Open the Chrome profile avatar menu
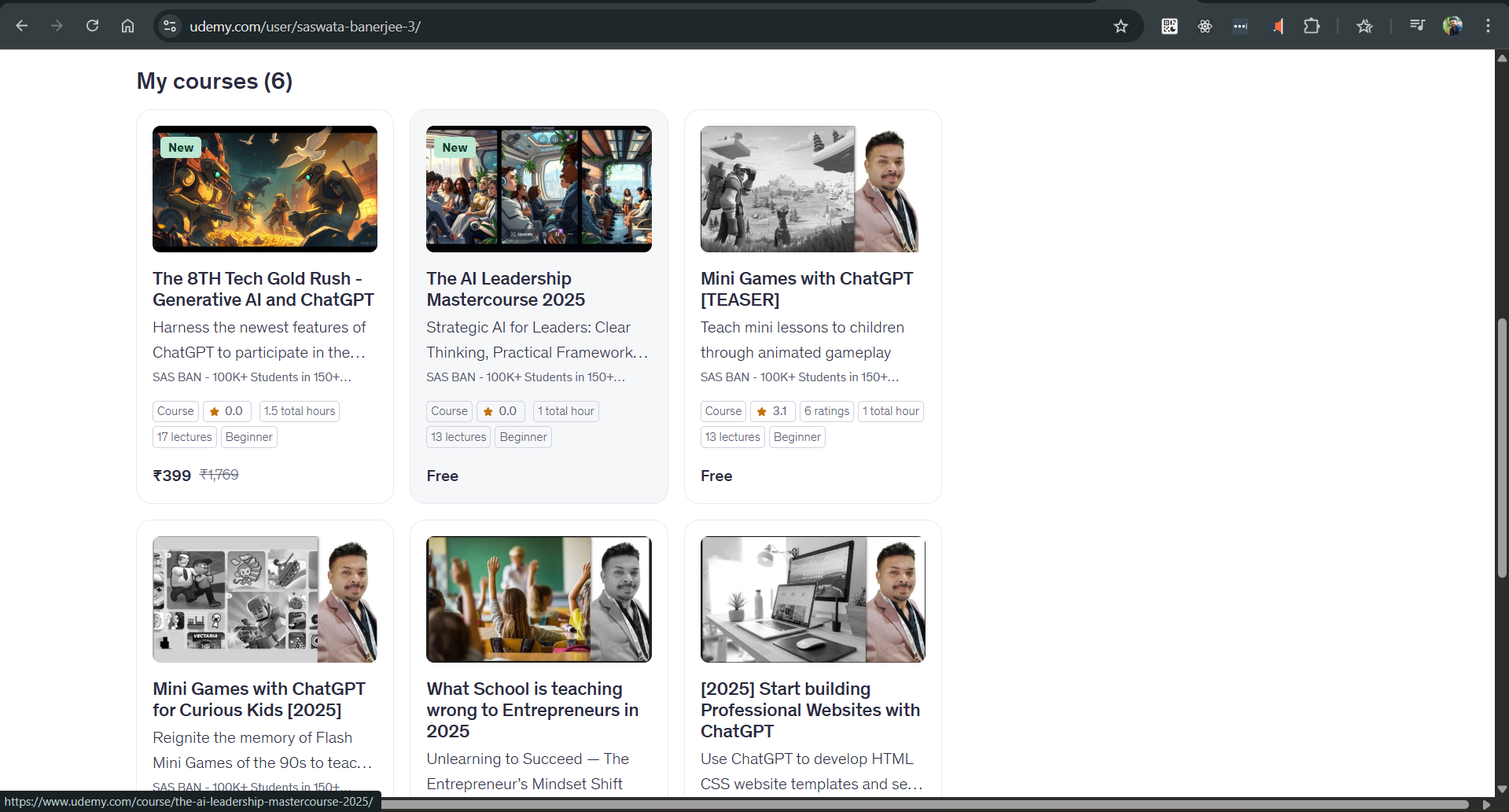Screen dimensions: 1509x812 pos(1452,26)
